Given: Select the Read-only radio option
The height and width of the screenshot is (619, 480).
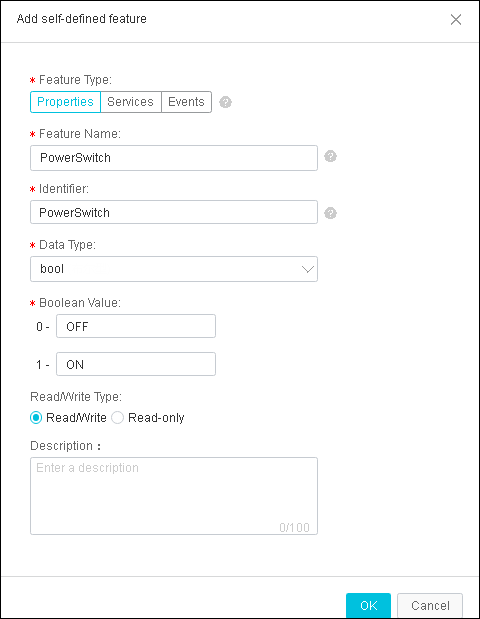Looking at the screenshot, I should point(117,418).
